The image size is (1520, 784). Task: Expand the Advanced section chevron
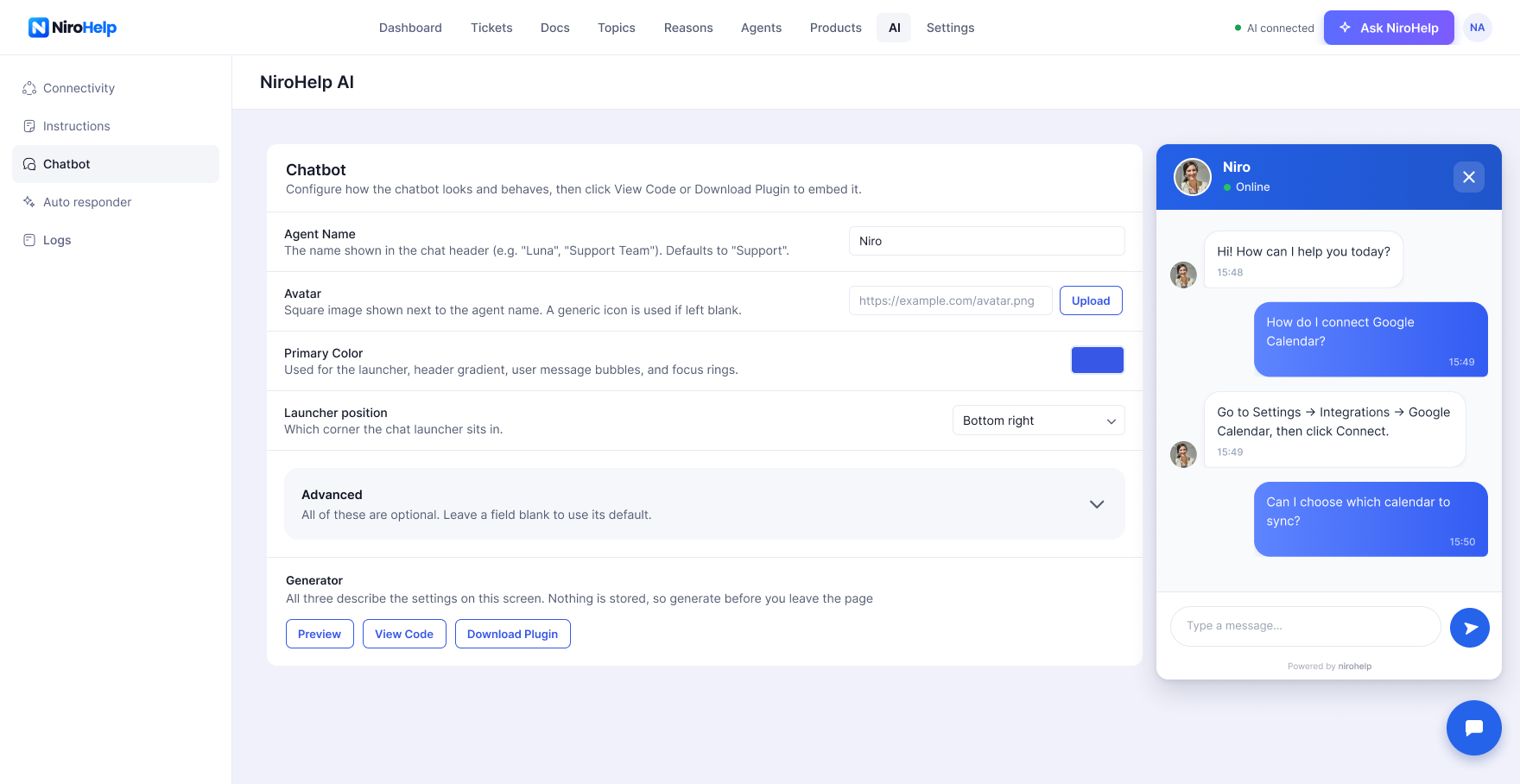pyautogui.click(x=1097, y=504)
